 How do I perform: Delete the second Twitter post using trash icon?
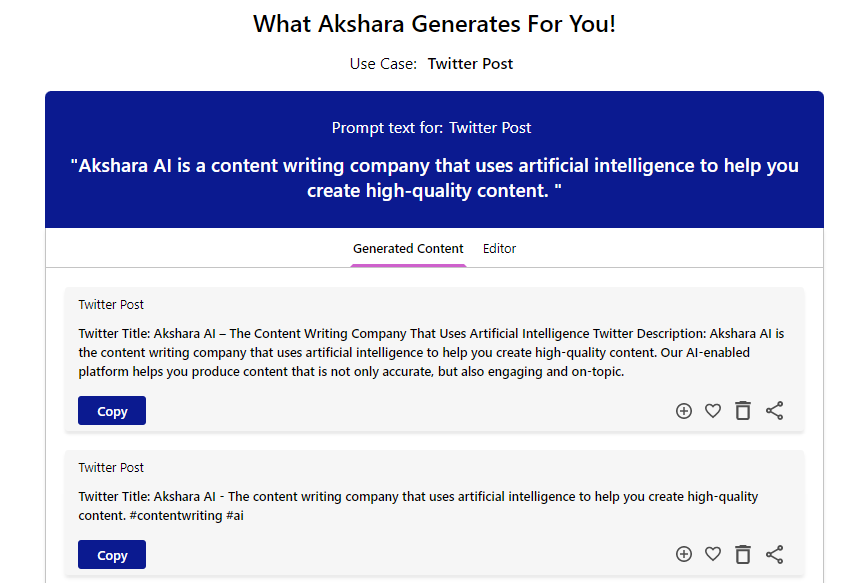[743, 554]
